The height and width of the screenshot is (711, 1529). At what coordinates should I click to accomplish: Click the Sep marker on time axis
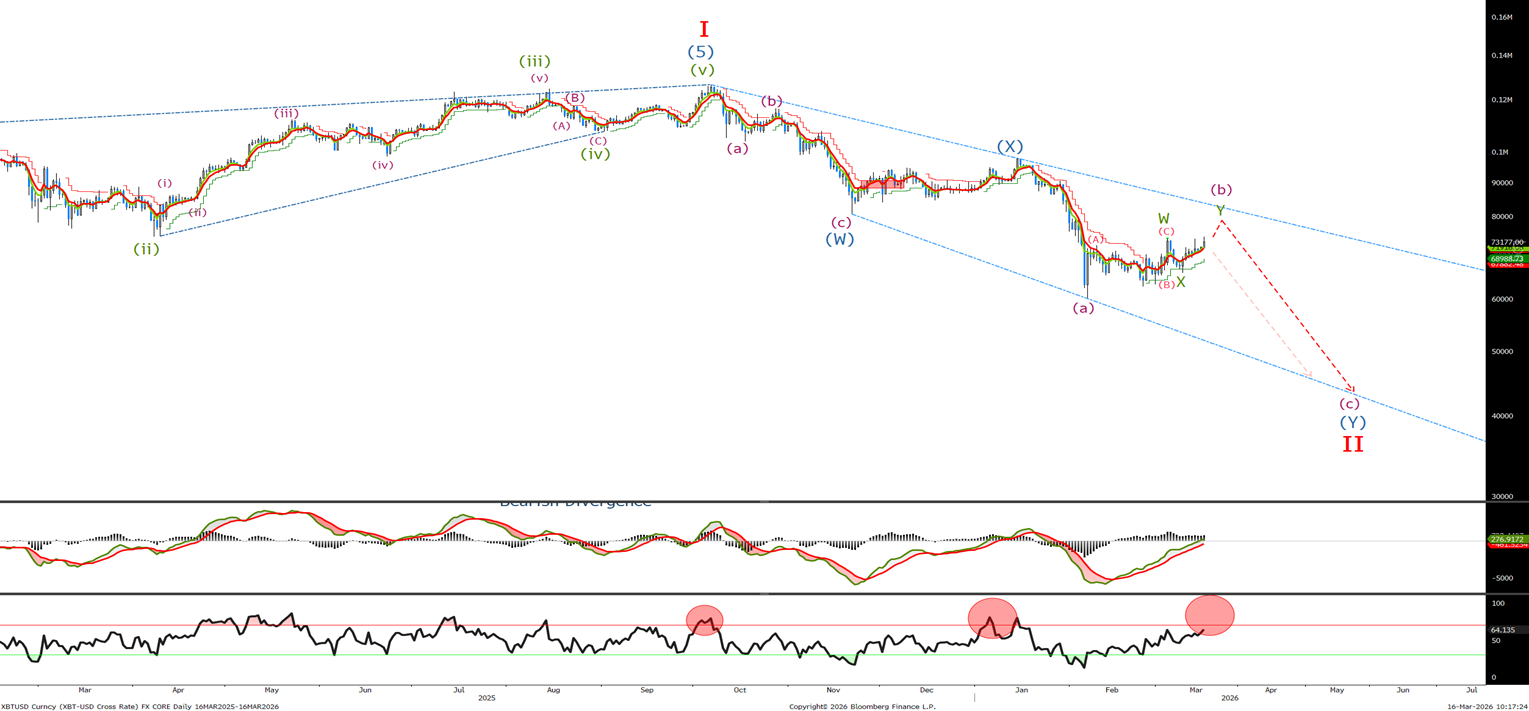tap(647, 690)
